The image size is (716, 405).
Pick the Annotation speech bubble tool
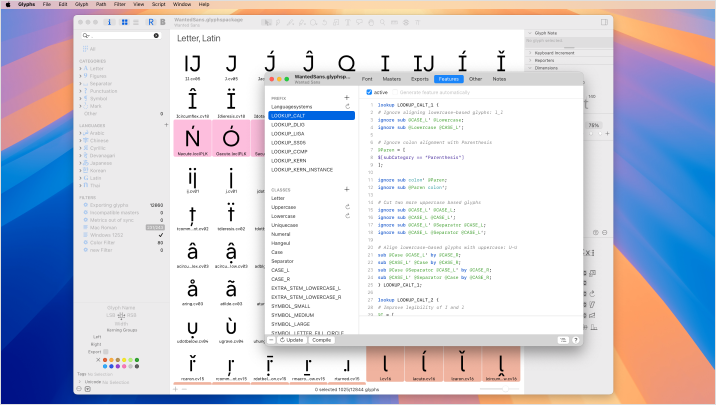pos(359,22)
